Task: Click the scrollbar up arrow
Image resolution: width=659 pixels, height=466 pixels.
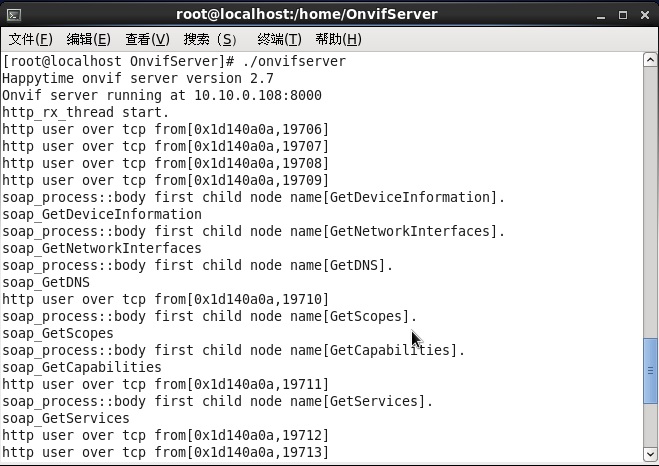Action: pyautogui.click(x=650, y=60)
